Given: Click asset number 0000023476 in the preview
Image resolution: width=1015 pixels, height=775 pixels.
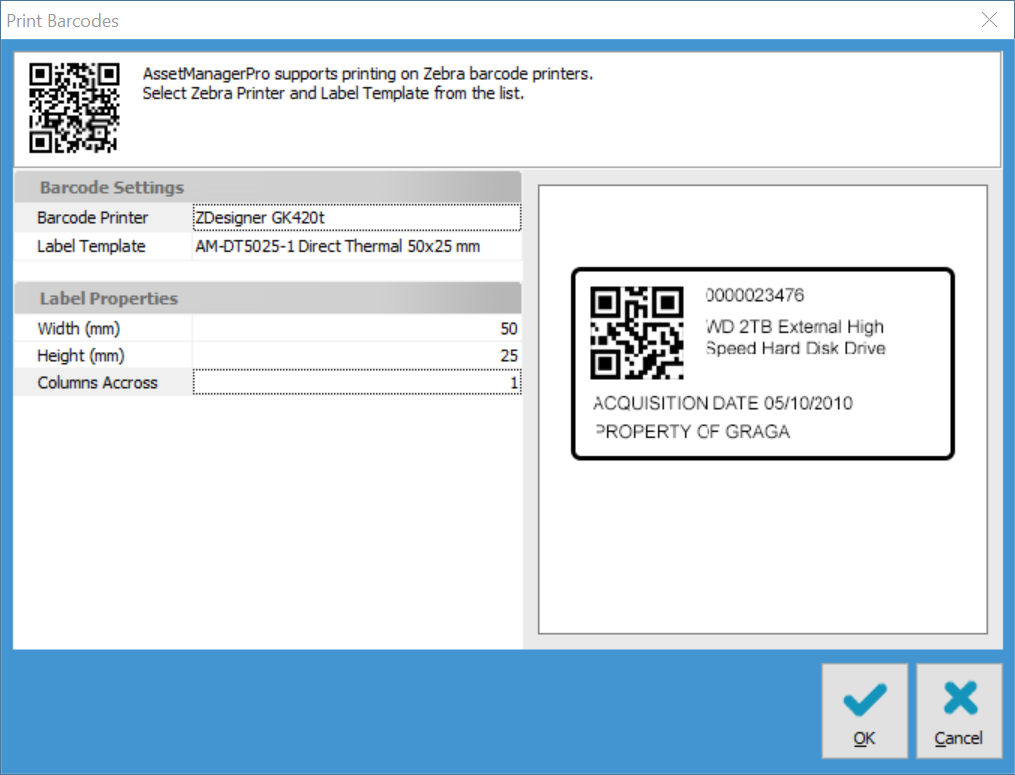Looking at the screenshot, I should pyautogui.click(x=755, y=295).
